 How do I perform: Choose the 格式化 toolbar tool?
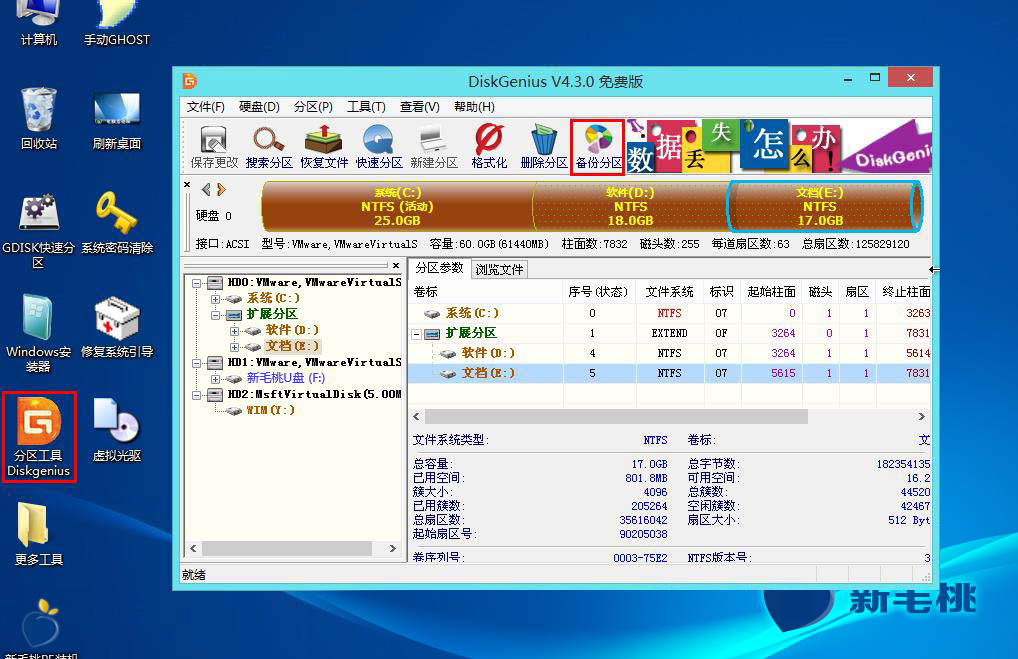[489, 147]
